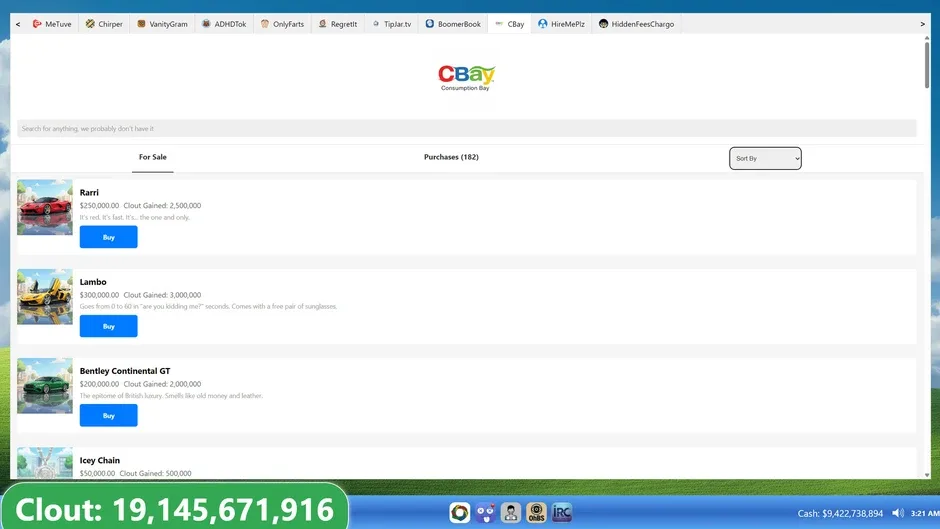
Task: Switch to the RegretIt tab
Action: pyautogui.click(x=338, y=24)
